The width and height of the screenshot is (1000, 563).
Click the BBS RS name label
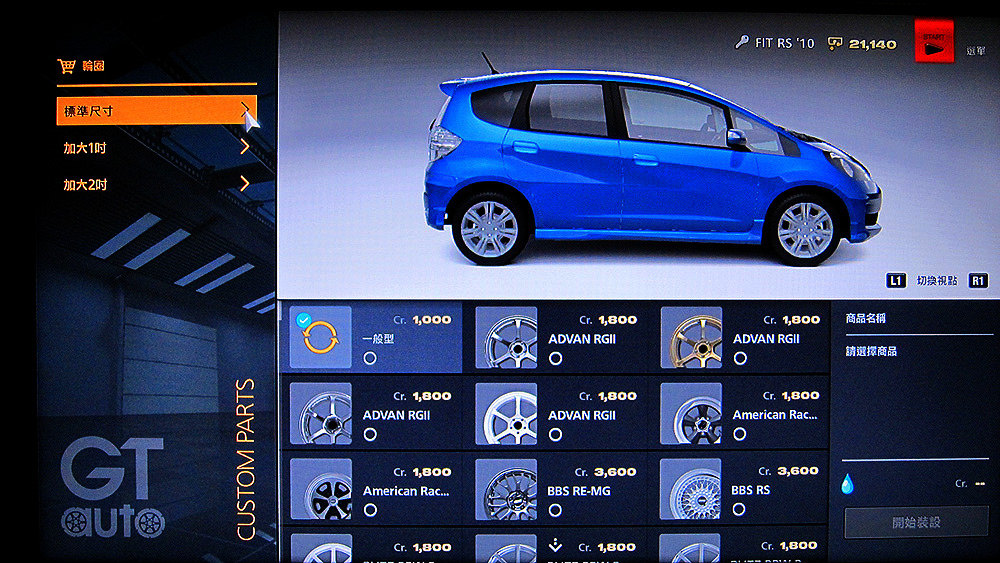pyautogui.click(x=751, y=490)
